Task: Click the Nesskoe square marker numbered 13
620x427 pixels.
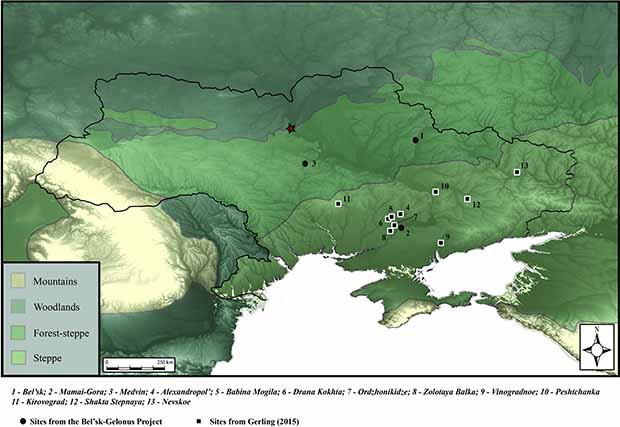Action: tap(517, 173)
